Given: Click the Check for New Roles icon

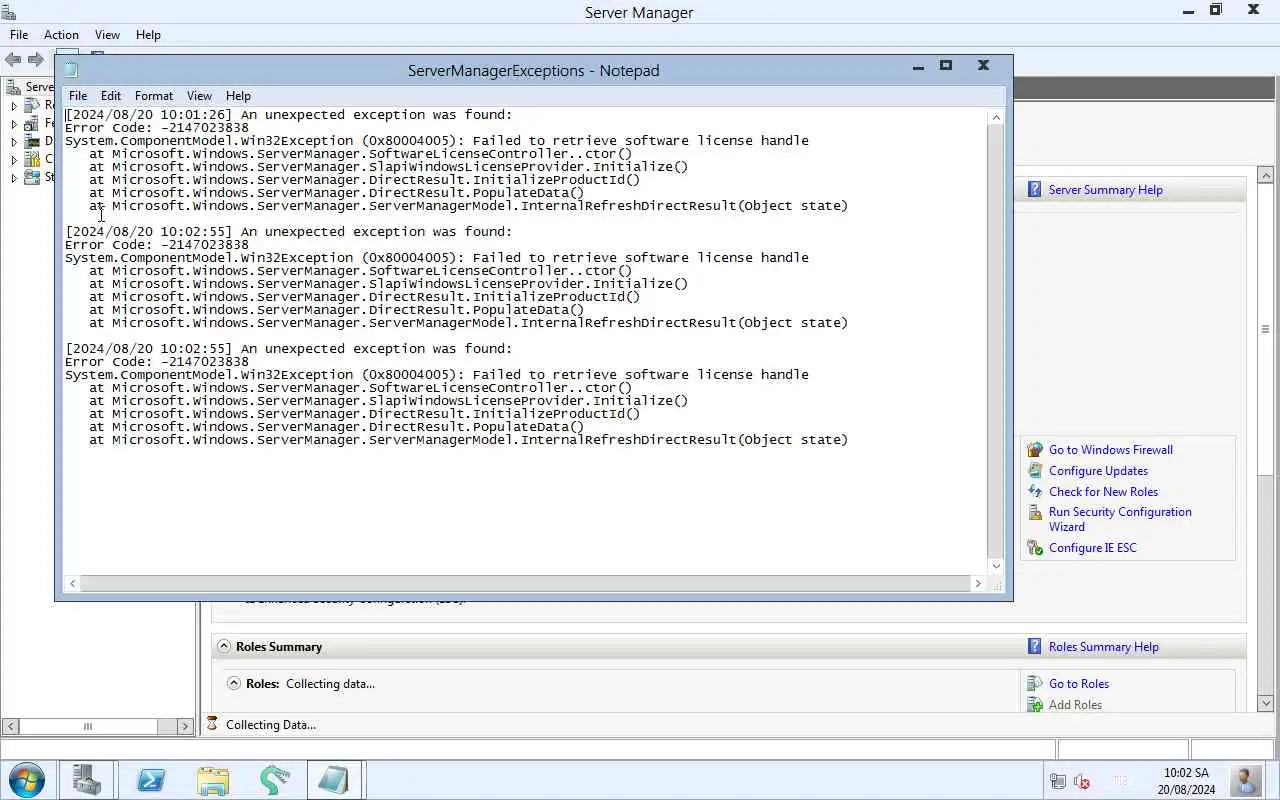Looking at the screenshot, I should pyautogui.click(x=1035, y=491).
